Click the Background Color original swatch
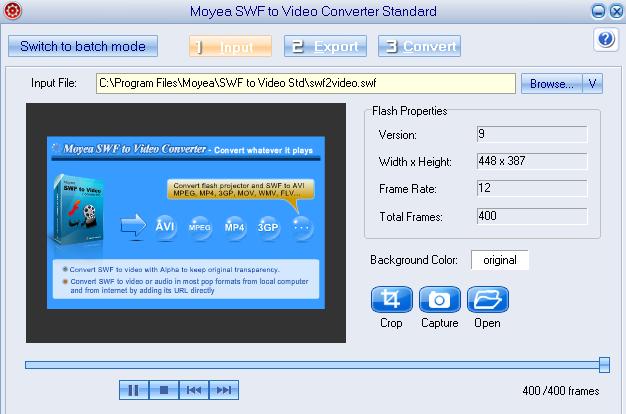Image resolution: width=626 pixels, height=414 pixels. (x=500, y=260)
